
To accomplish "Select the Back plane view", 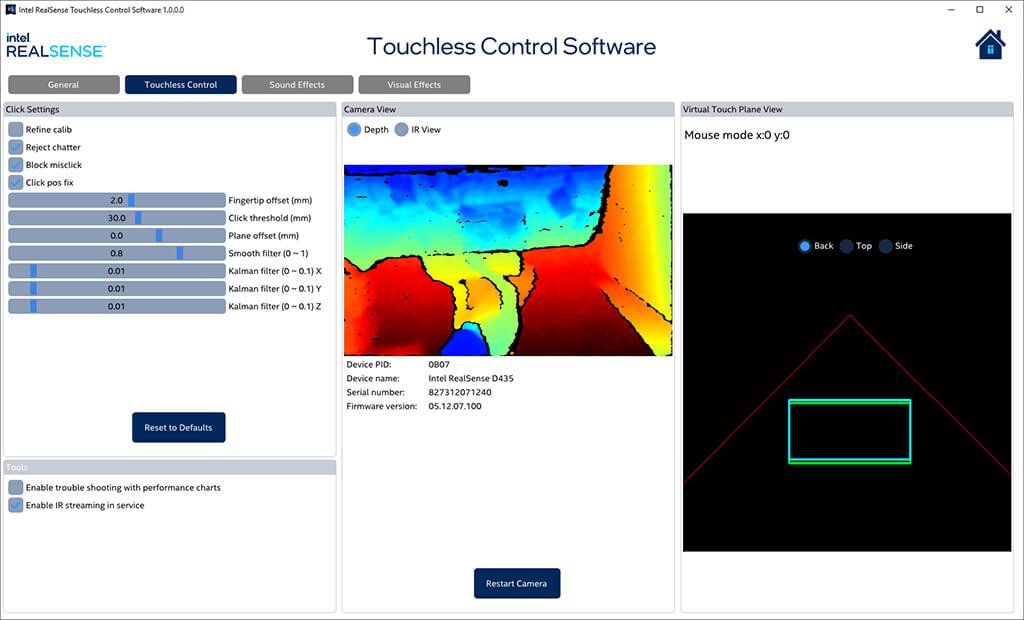I will 805,246.
